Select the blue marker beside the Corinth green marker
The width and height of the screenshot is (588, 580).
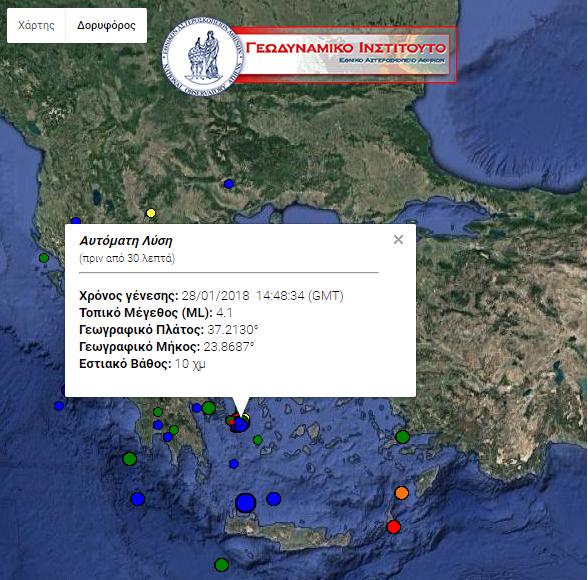(x=196, y=408)
